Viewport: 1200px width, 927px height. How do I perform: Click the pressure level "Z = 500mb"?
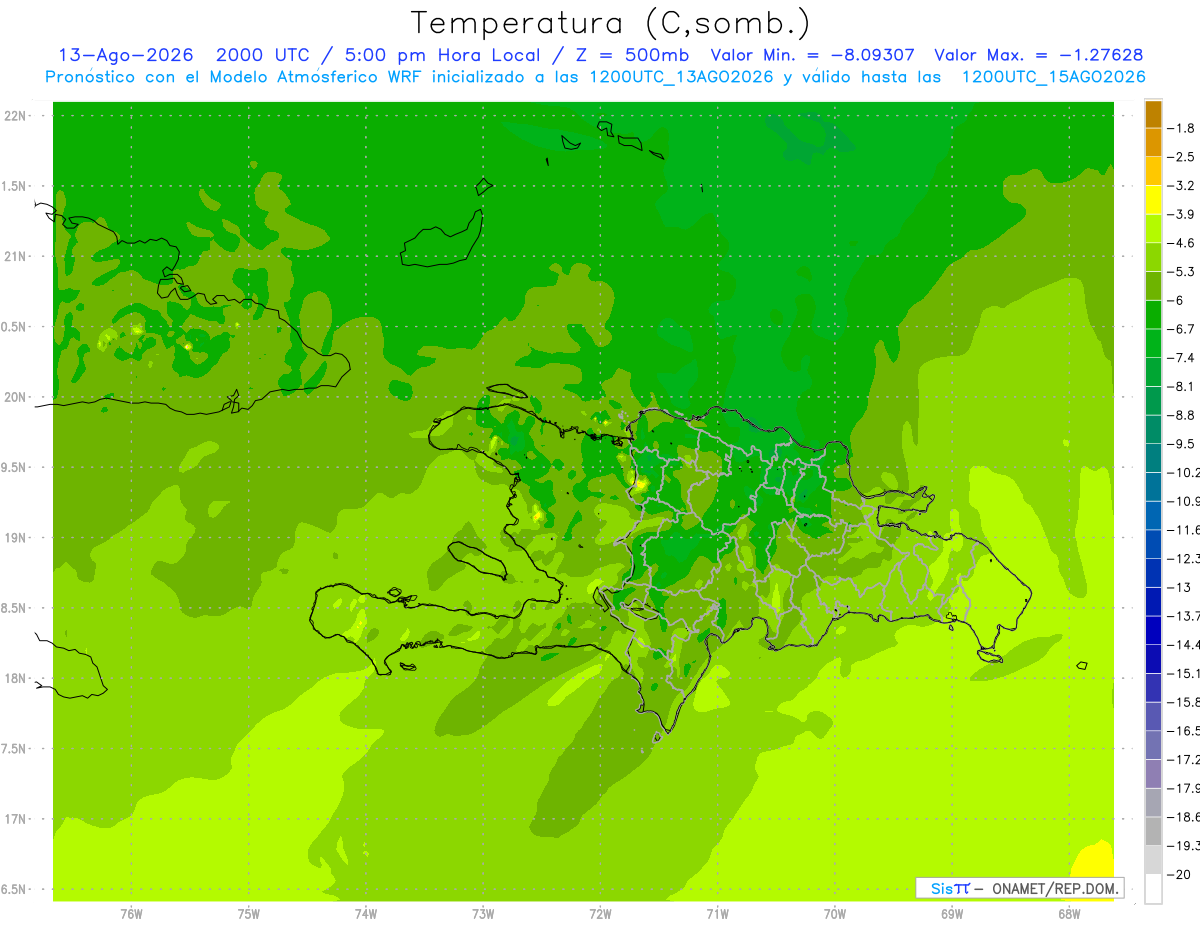631,55
